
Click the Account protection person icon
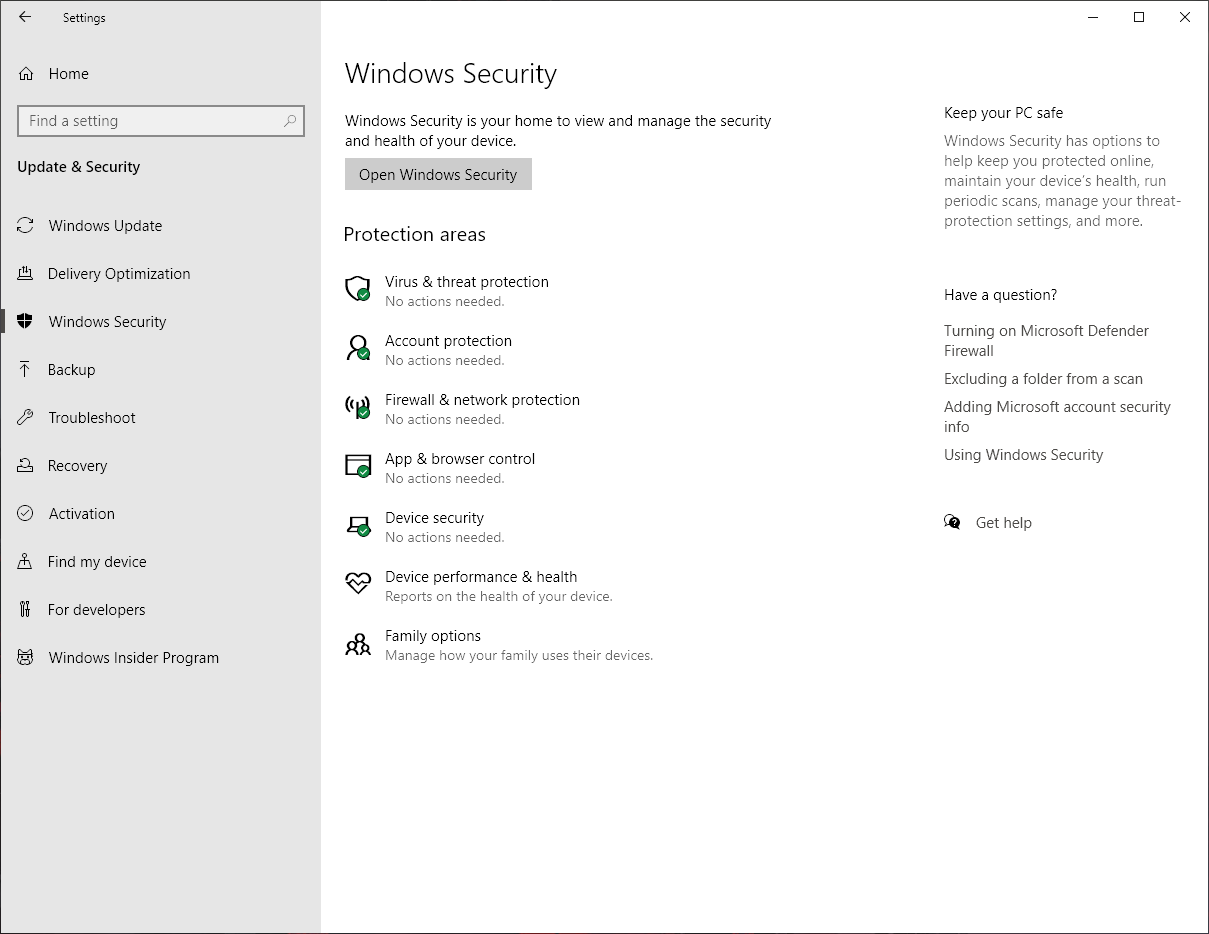358,349
